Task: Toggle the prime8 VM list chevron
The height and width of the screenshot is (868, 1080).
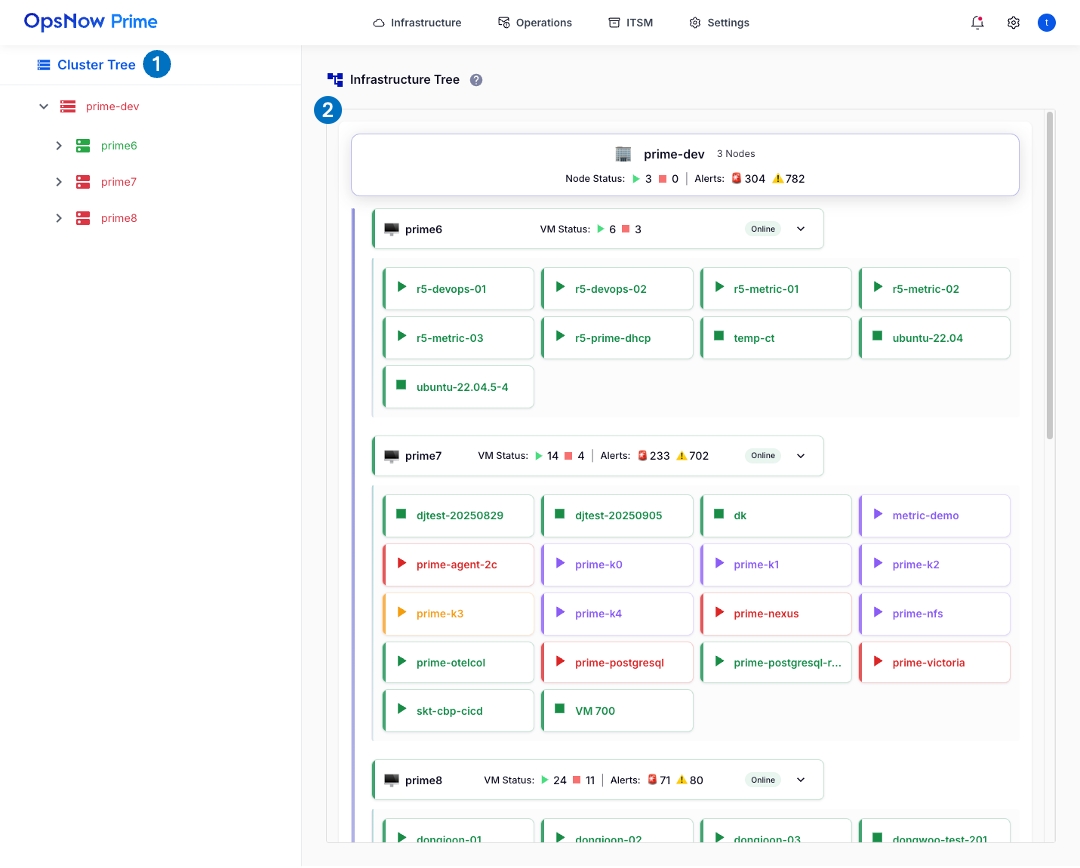Action: (x=800, y=780)
